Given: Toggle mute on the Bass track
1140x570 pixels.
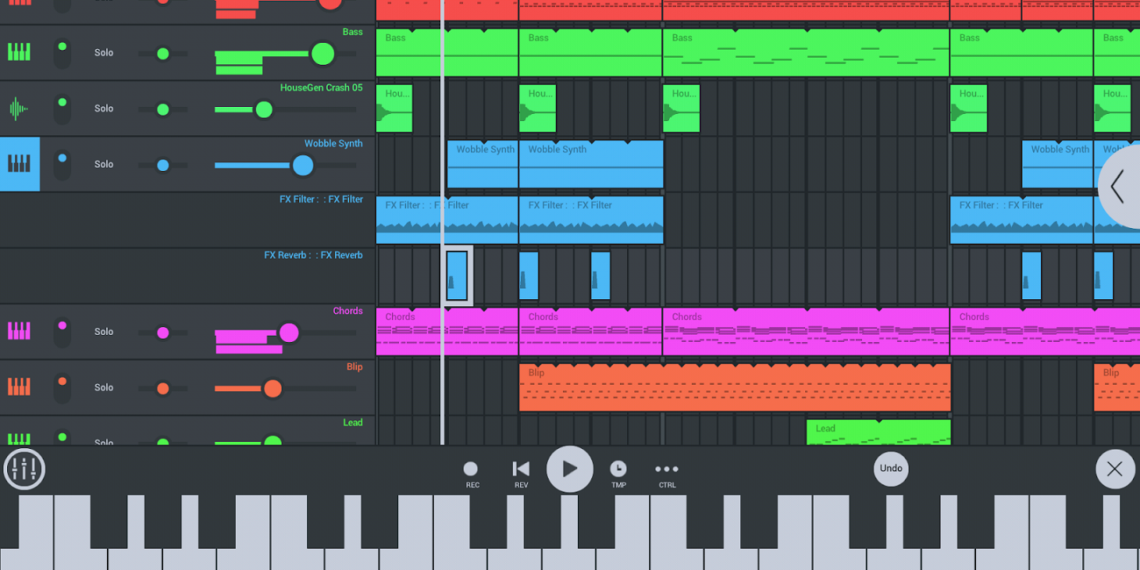Looking at the screenshot, I should pyautogui.click(x=62, y=53).
